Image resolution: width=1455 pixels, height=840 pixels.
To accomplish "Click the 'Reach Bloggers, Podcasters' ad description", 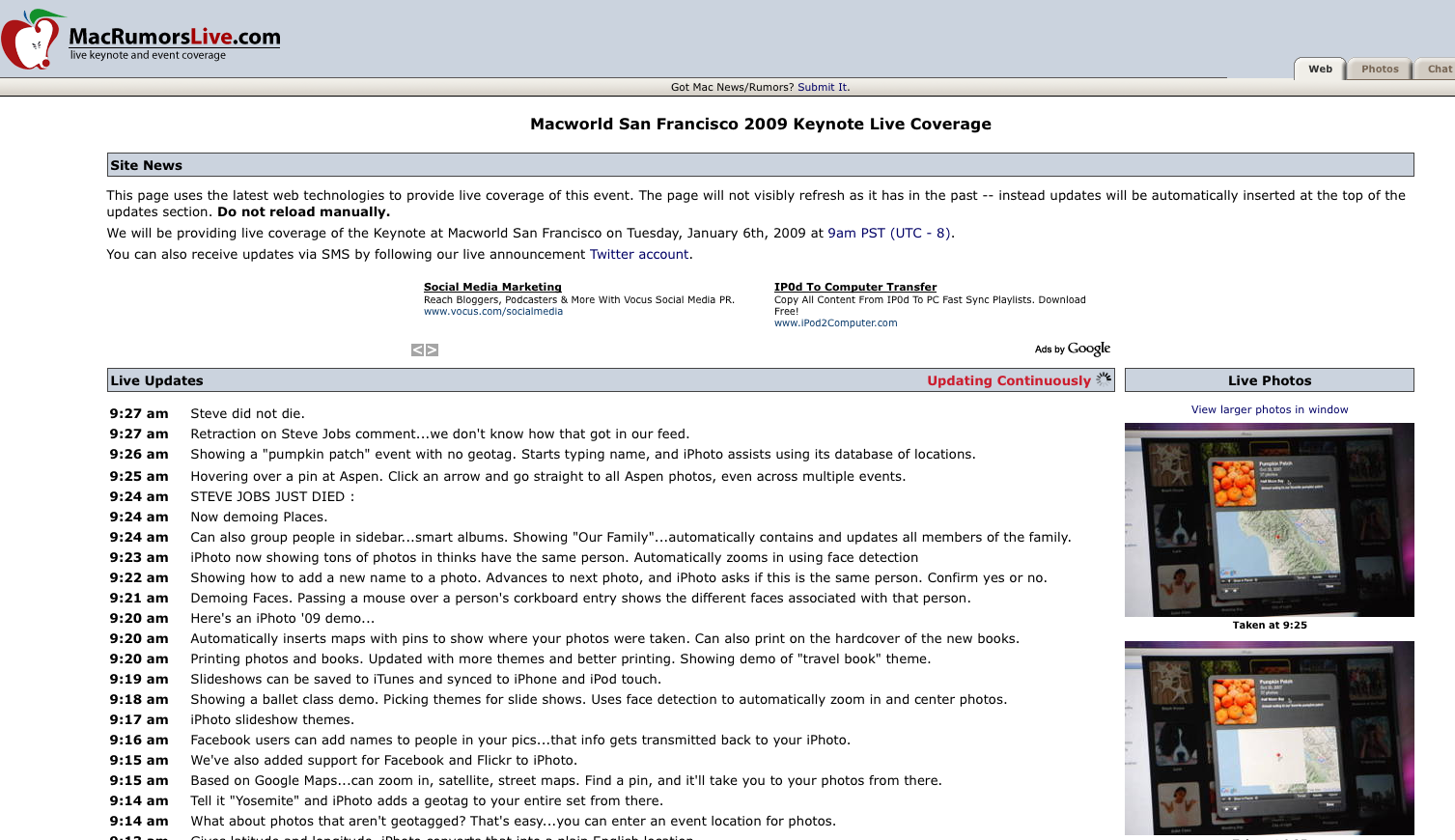I will [579, 300].
